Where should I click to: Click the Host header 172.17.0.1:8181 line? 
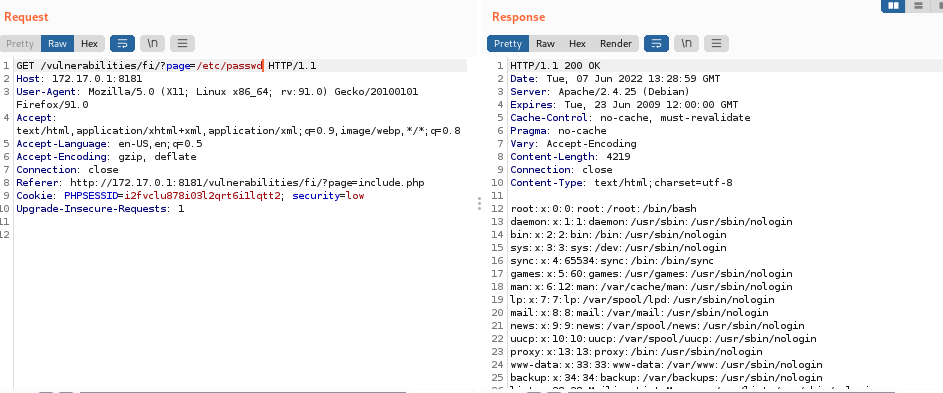pyautogui.click(x=79, y=79)
